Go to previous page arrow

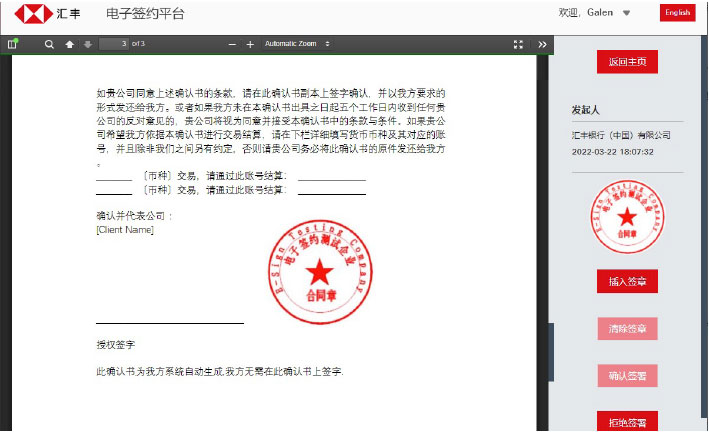click(69, 44)
